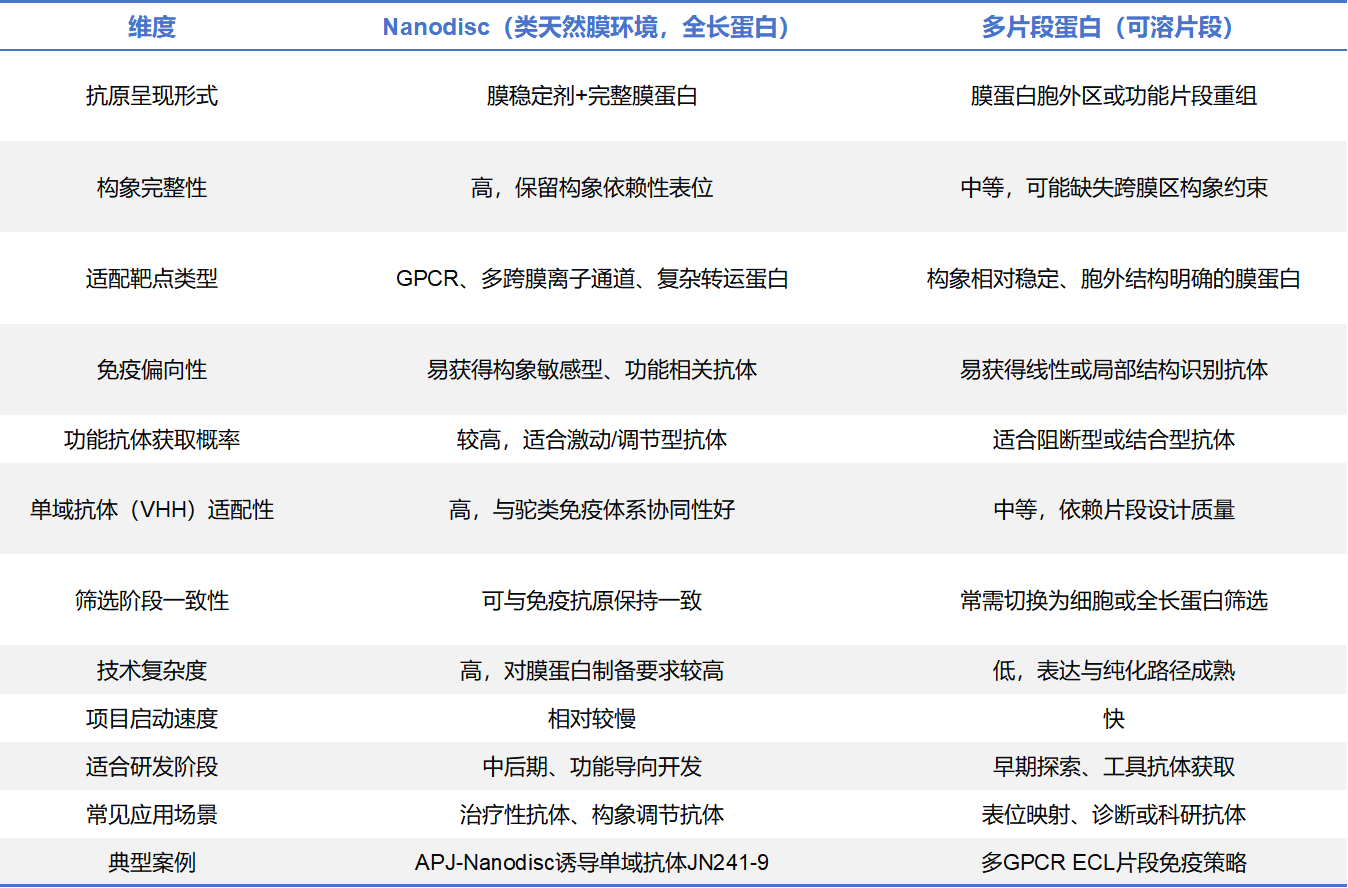Viewport: 1348px width, 888px height.
Task: Click the 治疗性抗体、构象调节抗体 cell
Action: click(591, 814)
